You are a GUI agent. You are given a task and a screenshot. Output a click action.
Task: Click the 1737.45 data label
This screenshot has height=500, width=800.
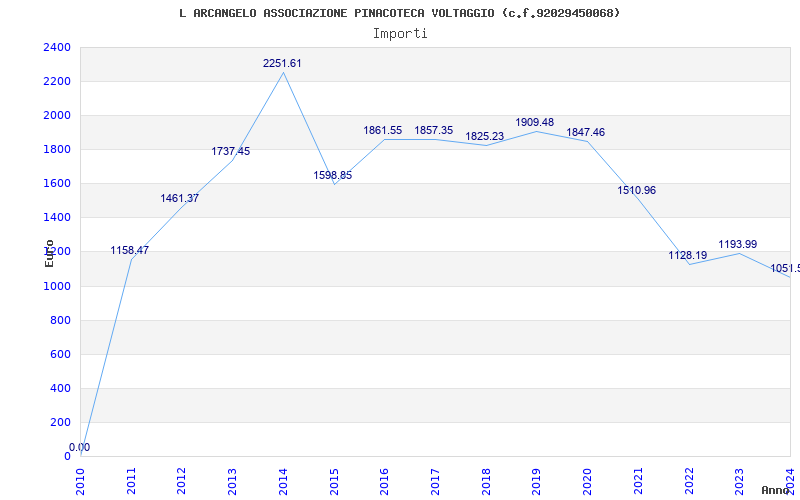pyautogui.click(x=231, y=152)
